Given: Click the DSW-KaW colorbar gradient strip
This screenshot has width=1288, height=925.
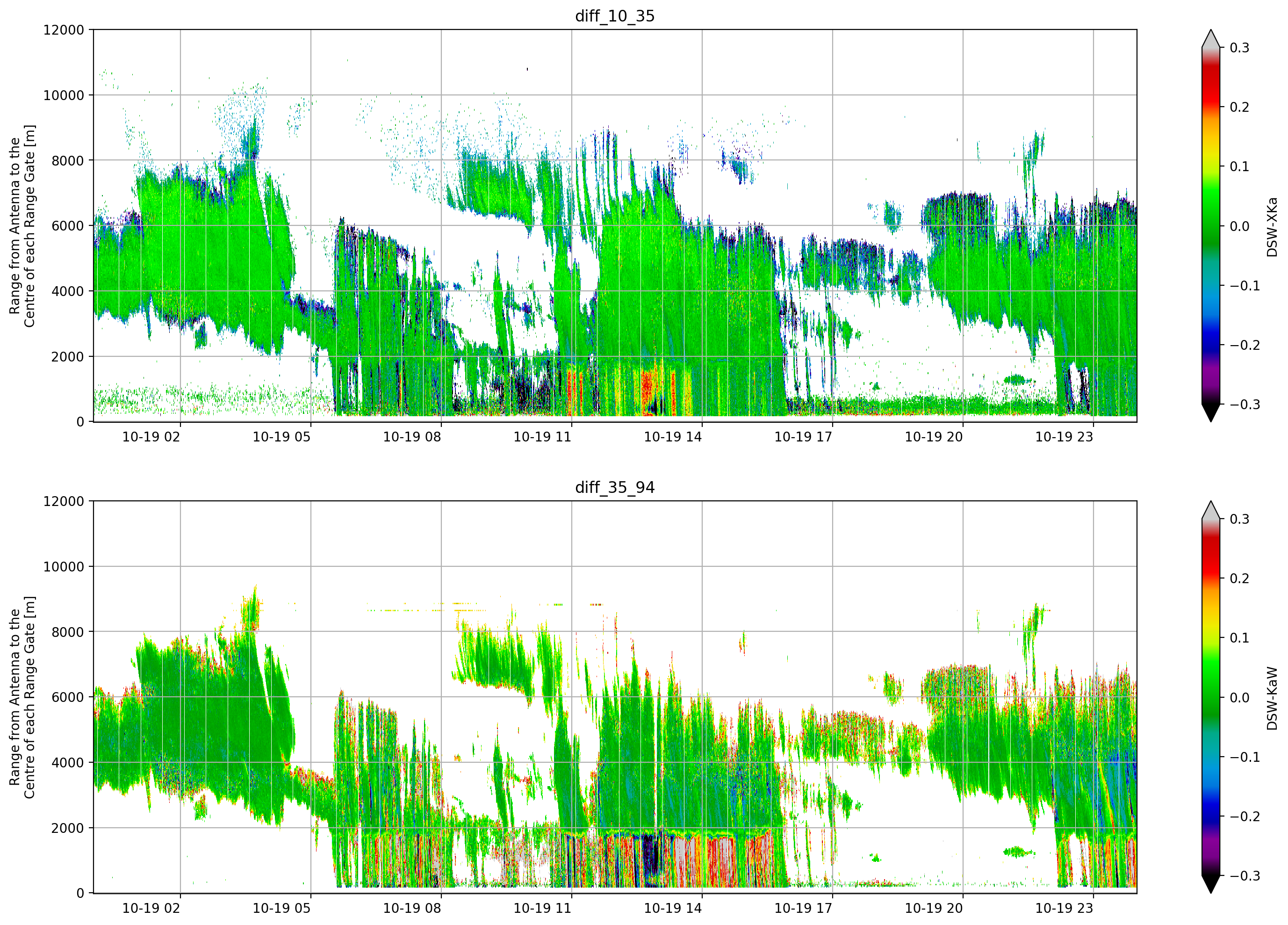Looking at the screenshot, I should (x=1211, y=697).
